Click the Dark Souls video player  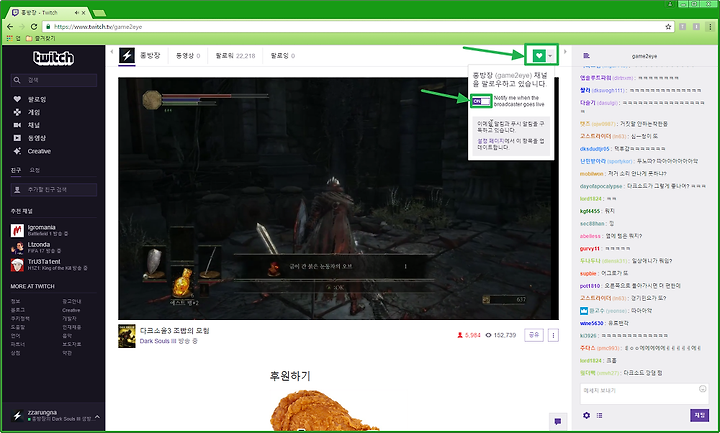[x=338, y=198]
